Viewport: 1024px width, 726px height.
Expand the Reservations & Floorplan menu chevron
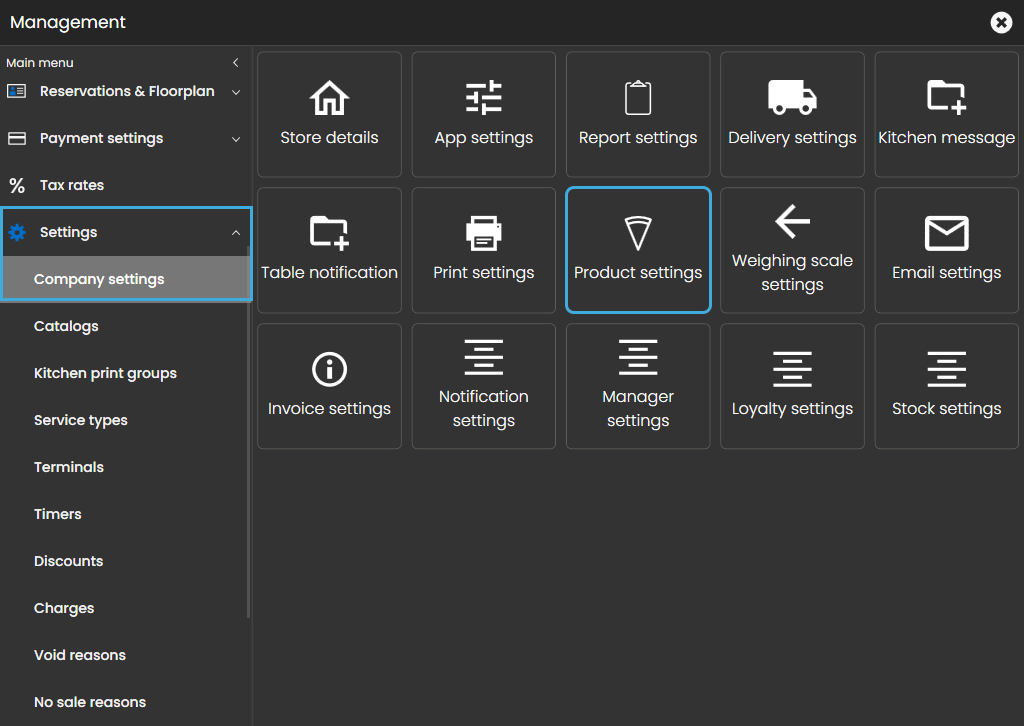tap(236, 92)
